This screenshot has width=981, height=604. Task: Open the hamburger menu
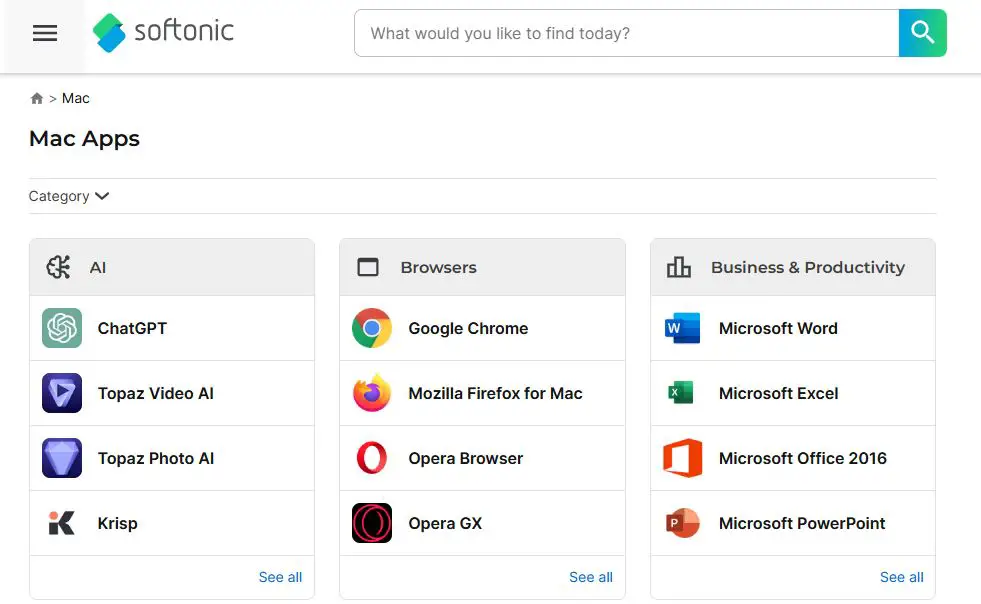point(45,33)
